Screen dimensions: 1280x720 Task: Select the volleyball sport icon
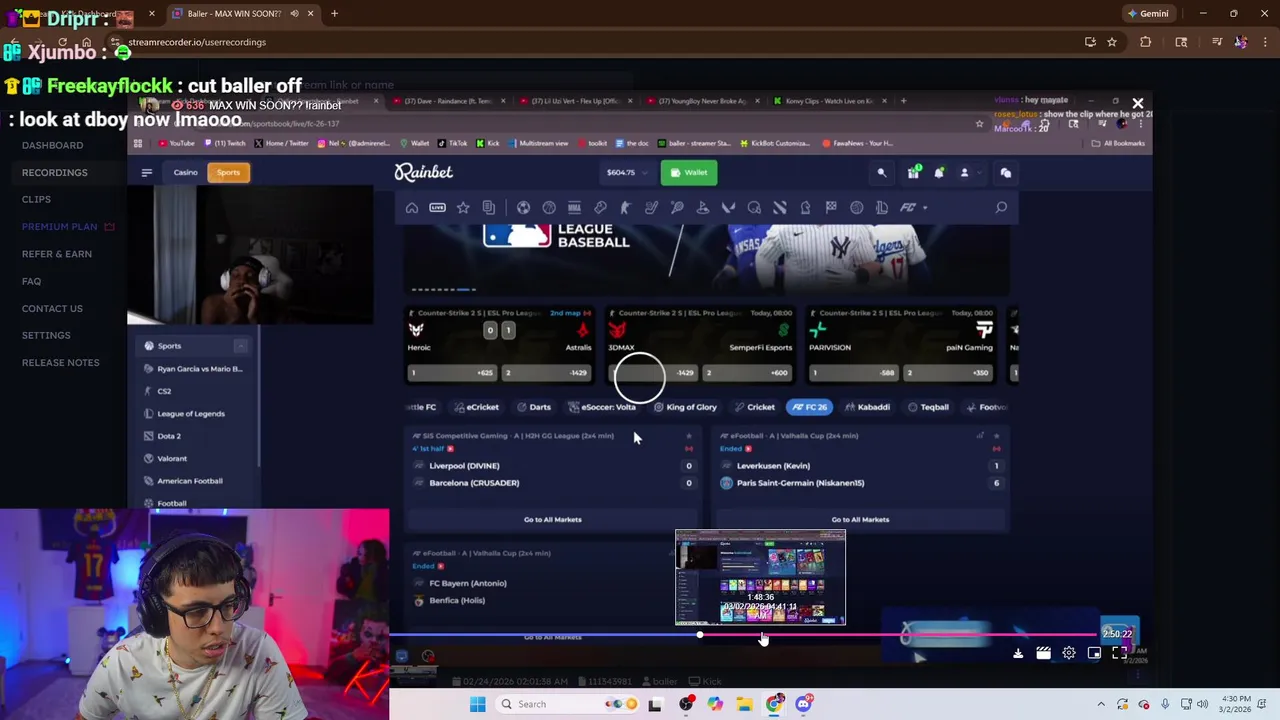click(856, 207)
